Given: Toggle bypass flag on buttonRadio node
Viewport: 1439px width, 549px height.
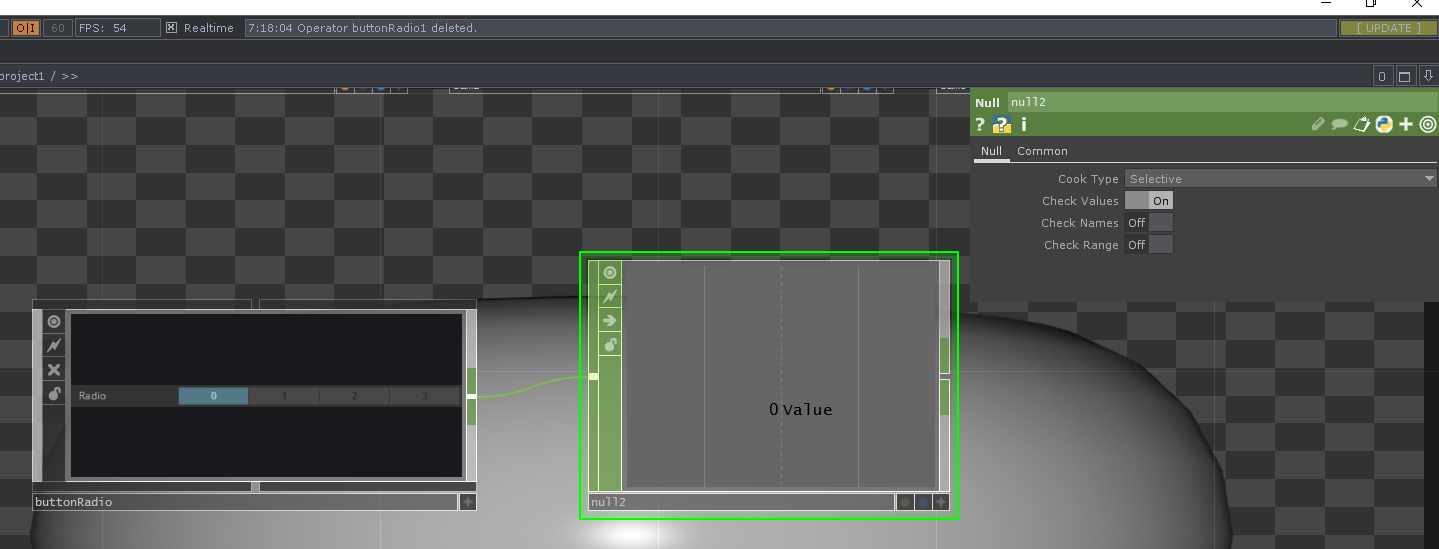Looking at the screenshot, I should coord(54,346).
